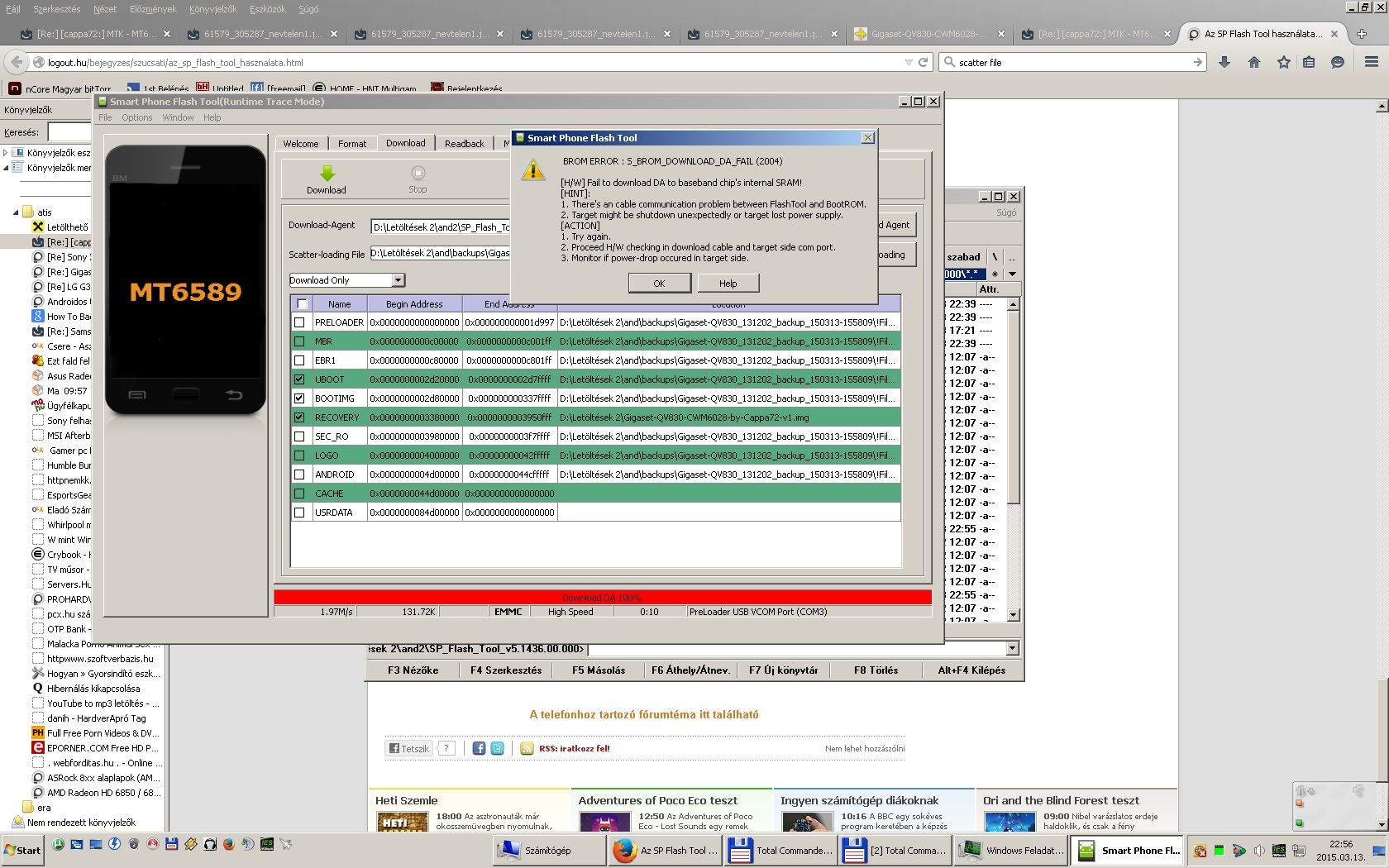Click the Total Commander file list scrollbar
The width and height of the screenshot is (1389, 868).
pos(1014,460)
